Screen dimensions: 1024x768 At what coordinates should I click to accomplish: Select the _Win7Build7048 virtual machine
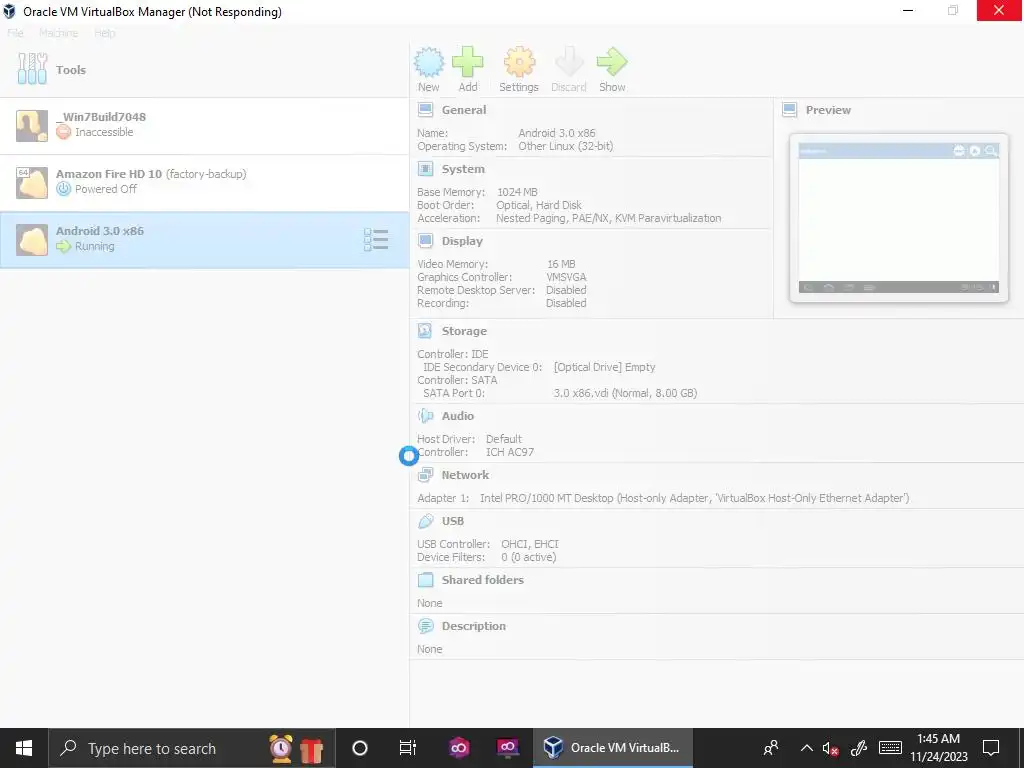coord(204,126)
